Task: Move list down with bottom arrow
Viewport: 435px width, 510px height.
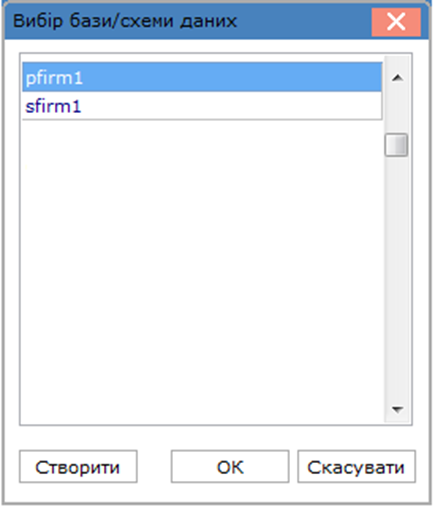Action: (397, 409)
